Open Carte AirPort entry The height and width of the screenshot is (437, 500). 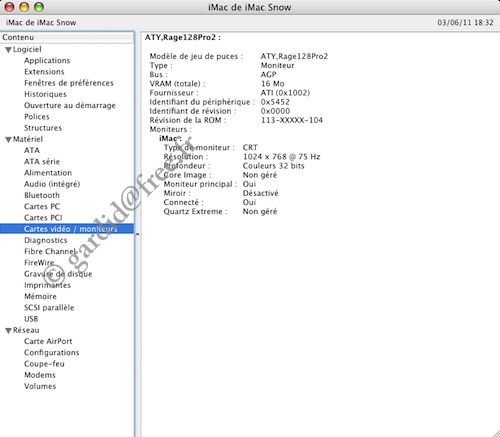click(48, 342)
